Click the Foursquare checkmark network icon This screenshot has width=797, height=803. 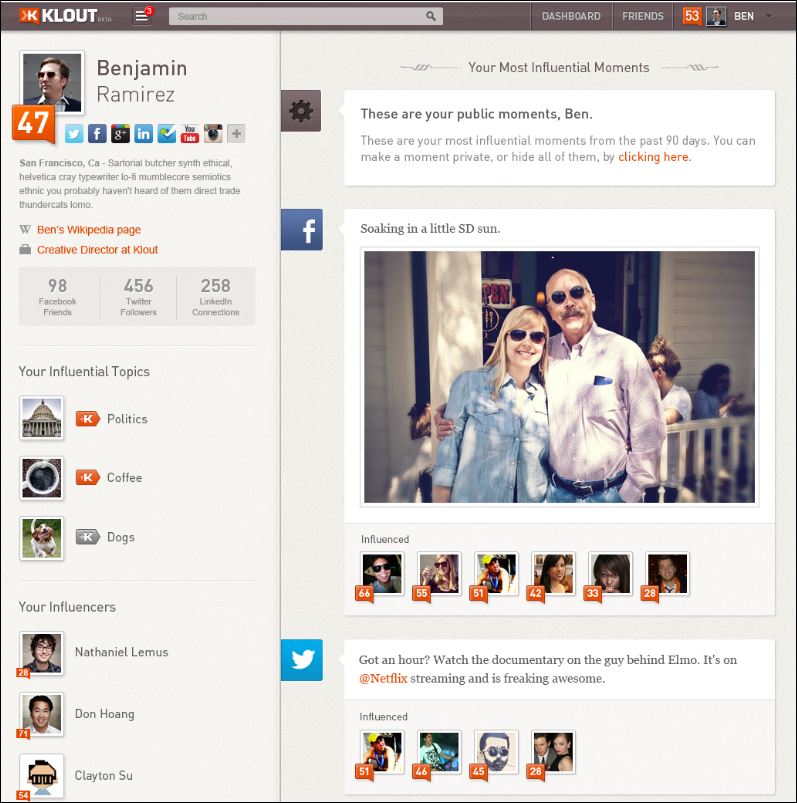[x=167, y=134]
